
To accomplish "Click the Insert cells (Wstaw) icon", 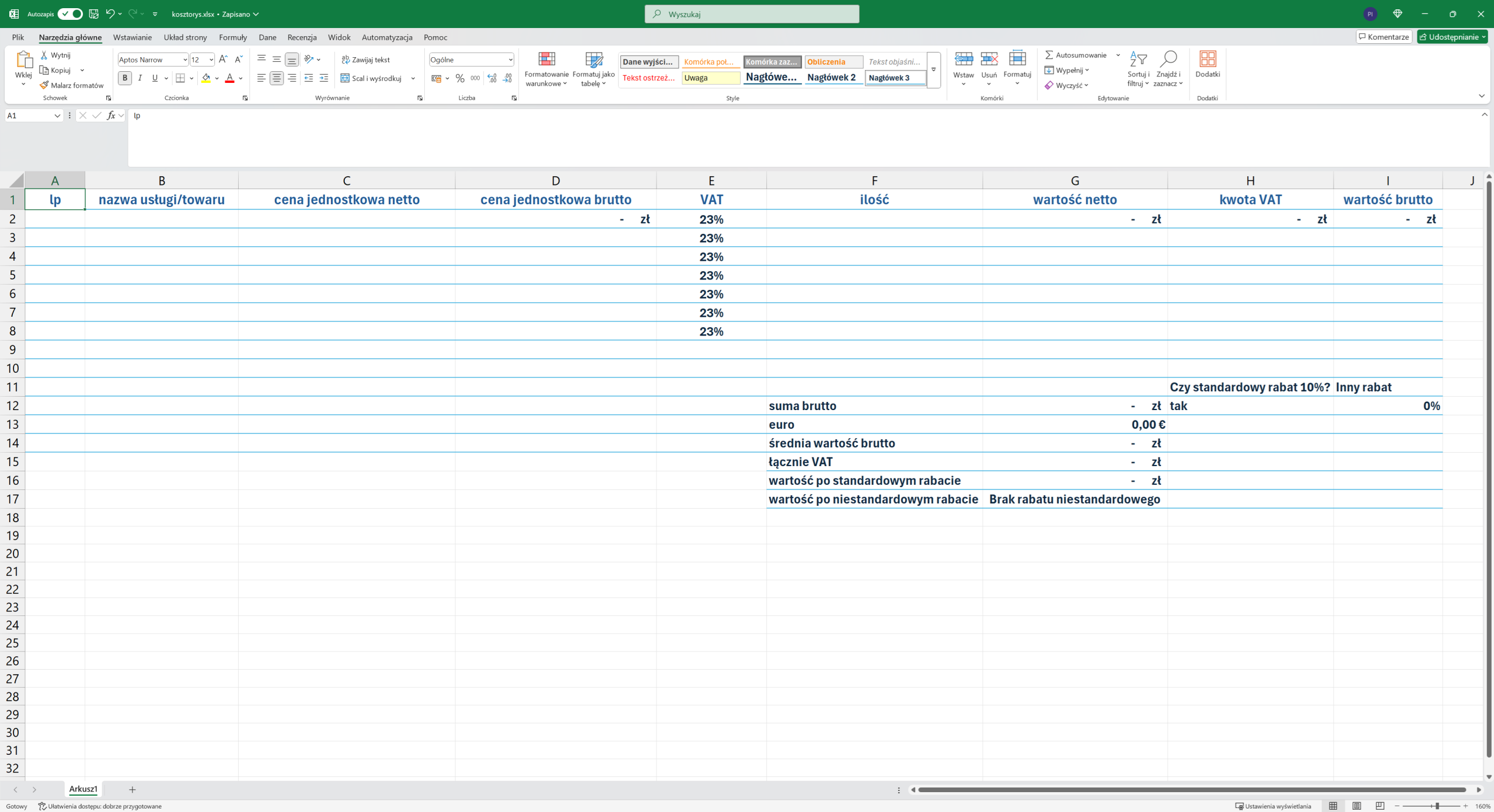I will 964,59.
